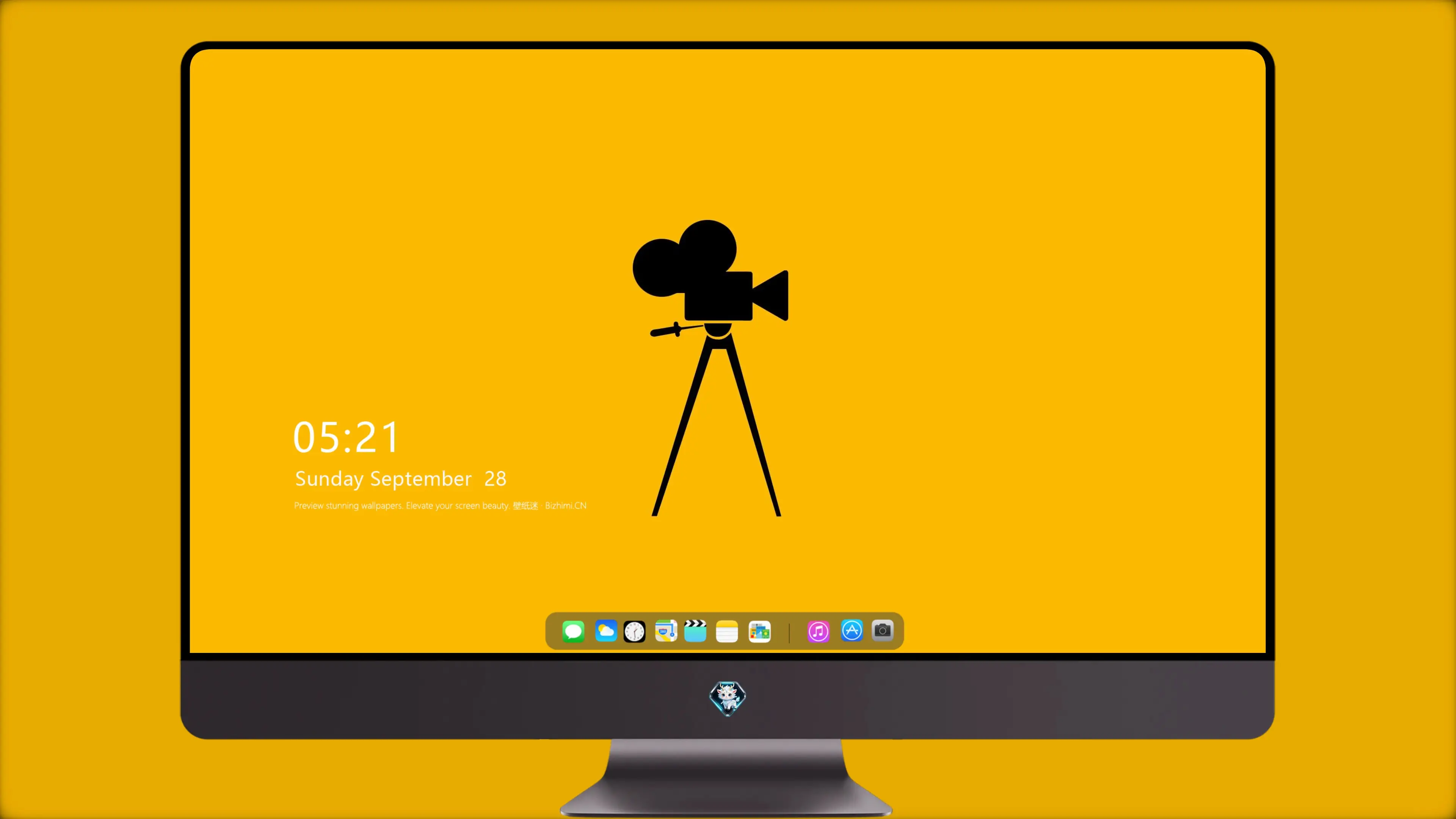The height and width of the screenshot is (819, 1456).
Task: Open the photo collage app icon
Action: (x=759, y=631)
